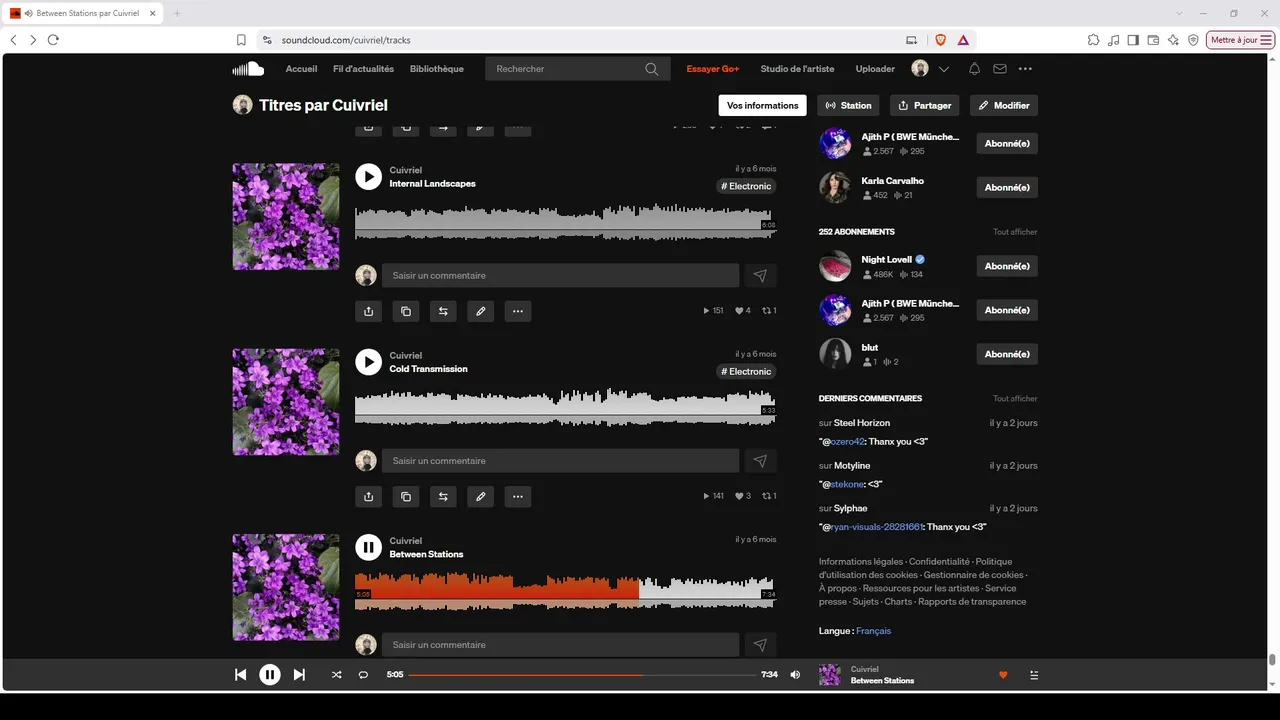Open the browser extensions puzzle icon
This screenshot has width=1280, height=720.
click(x=1093, y=40)
